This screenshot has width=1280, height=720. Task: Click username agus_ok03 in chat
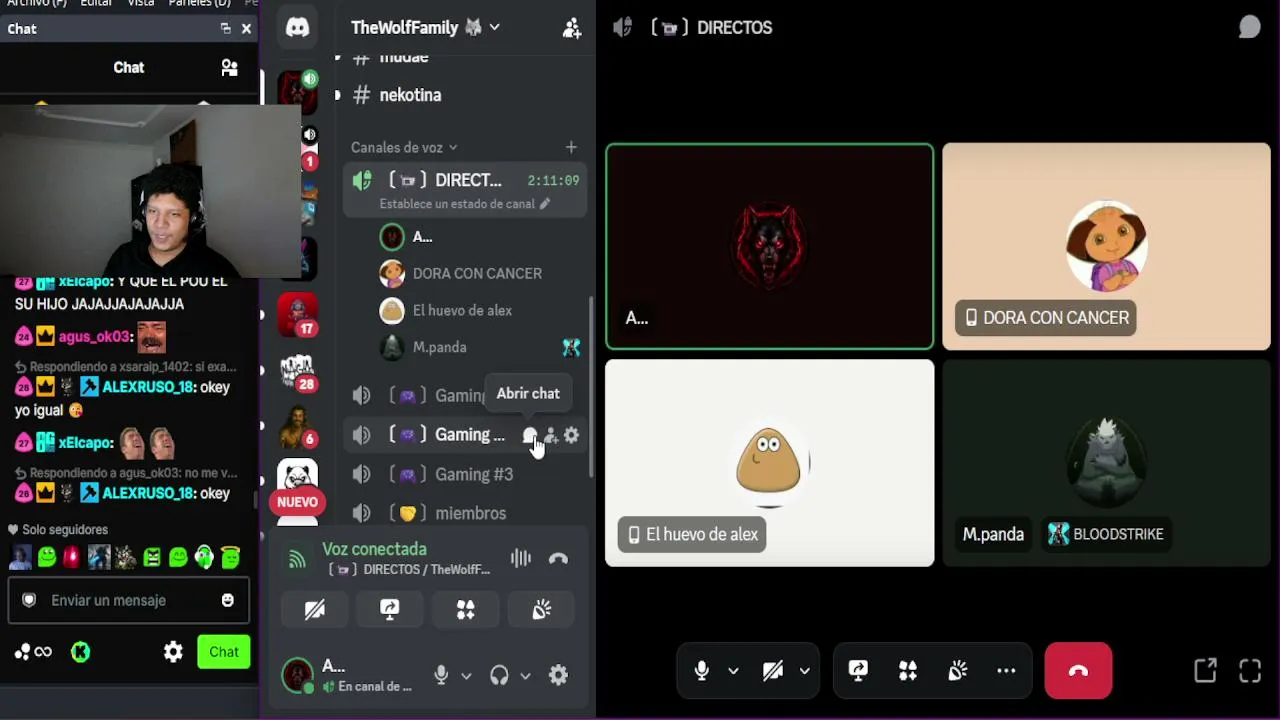(x=95, y=337)
